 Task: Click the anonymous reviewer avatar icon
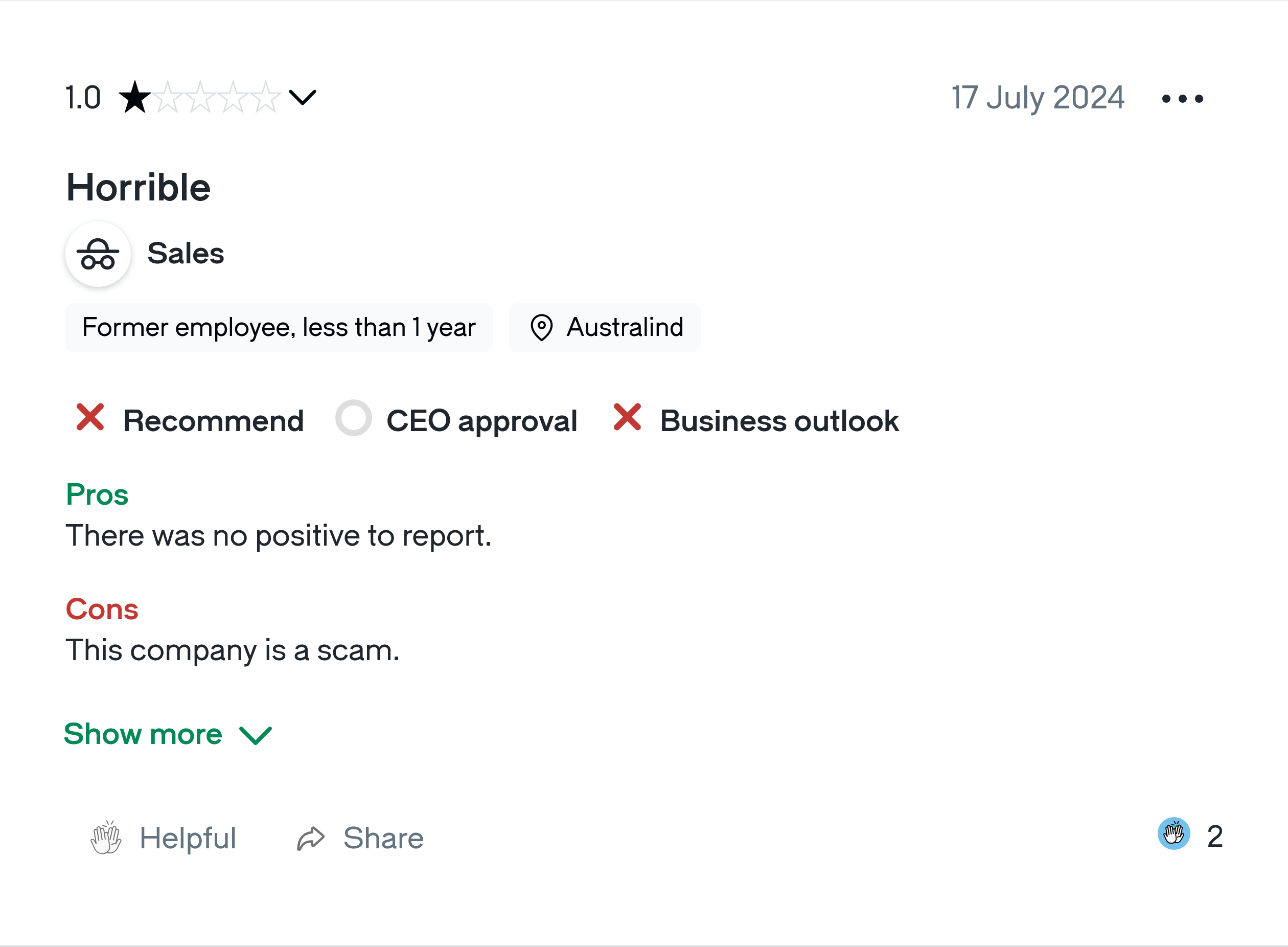[x=98, y=254]
